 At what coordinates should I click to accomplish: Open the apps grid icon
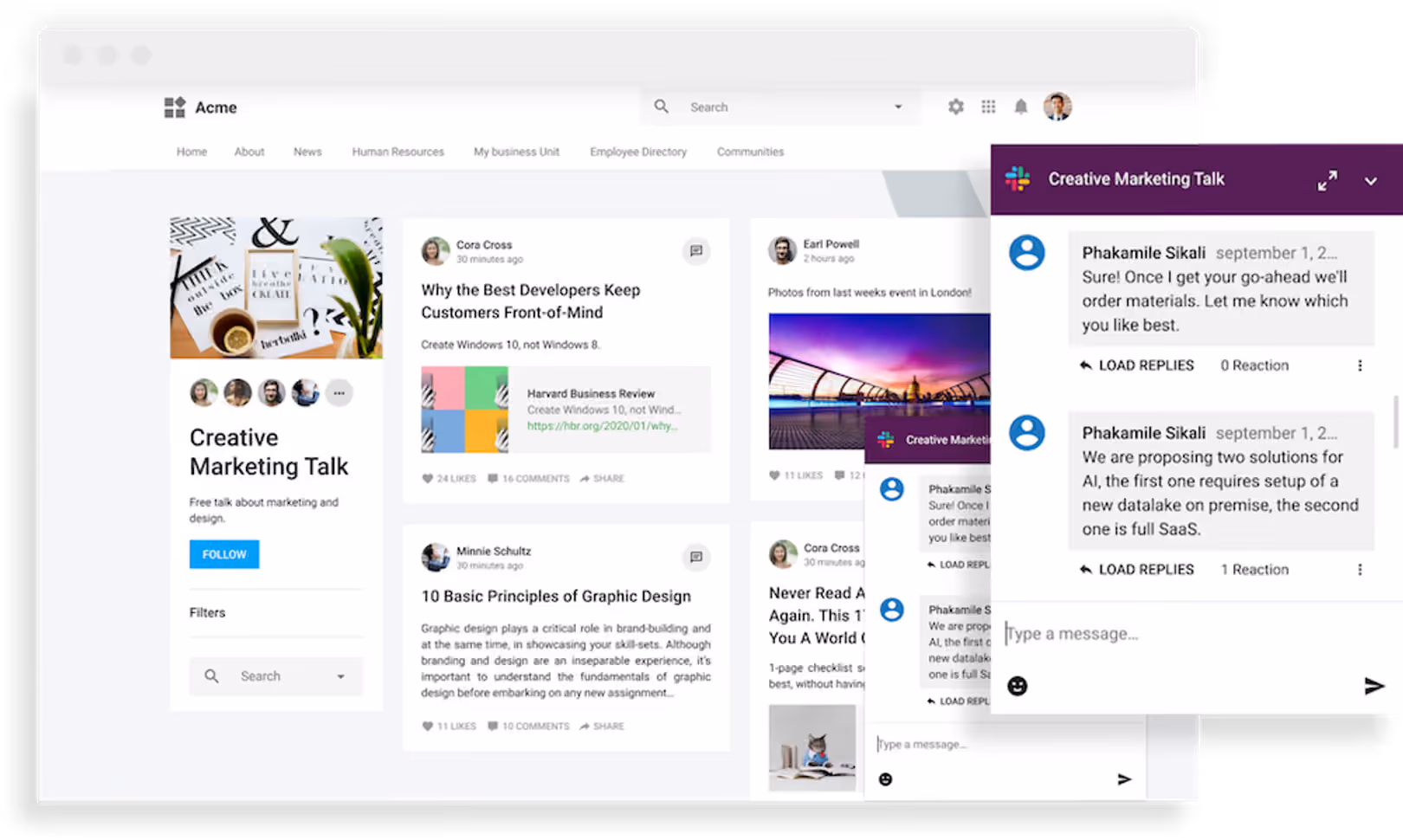point(988,107)
